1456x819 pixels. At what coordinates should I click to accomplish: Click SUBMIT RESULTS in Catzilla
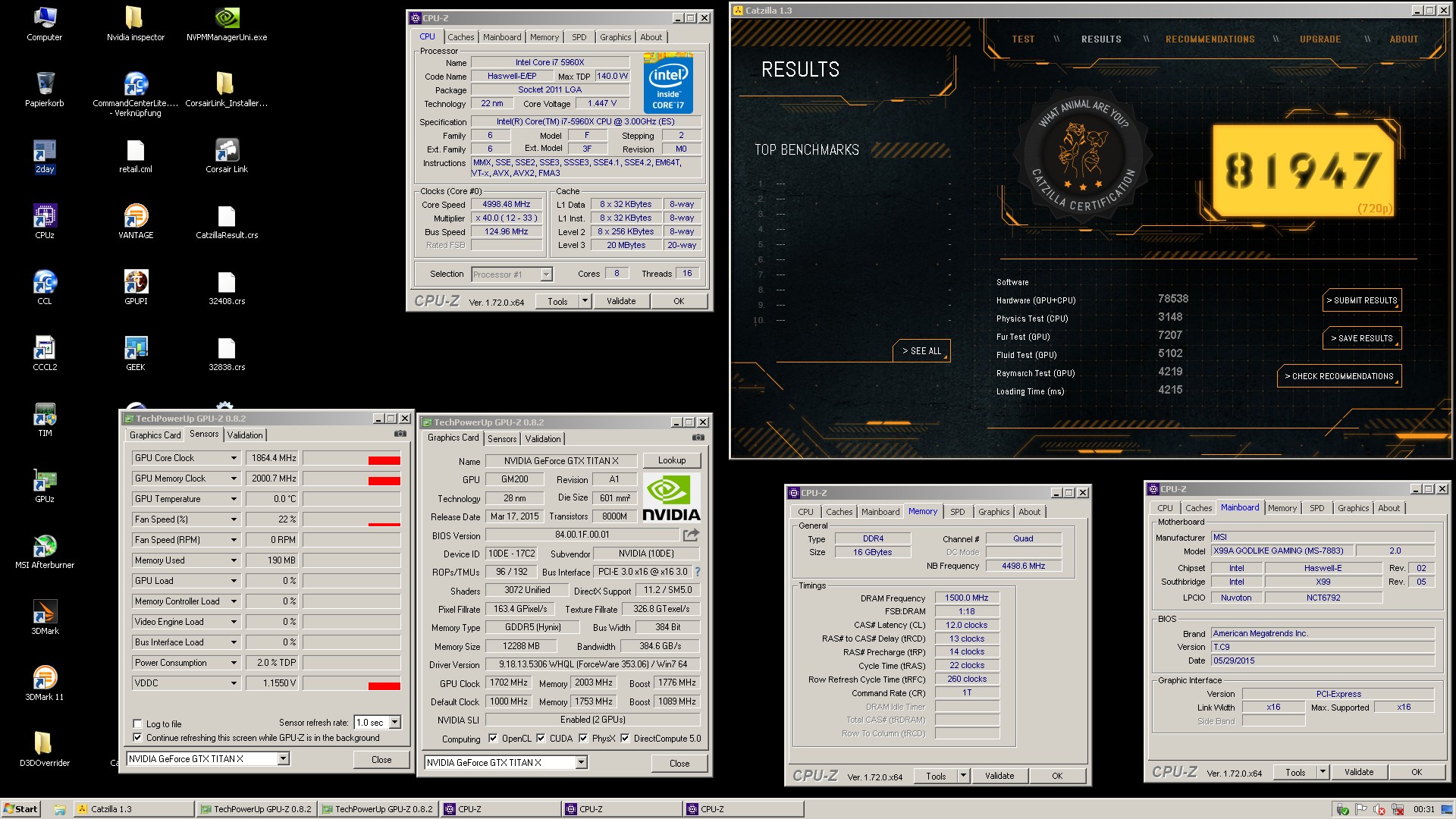[1362, 300]
